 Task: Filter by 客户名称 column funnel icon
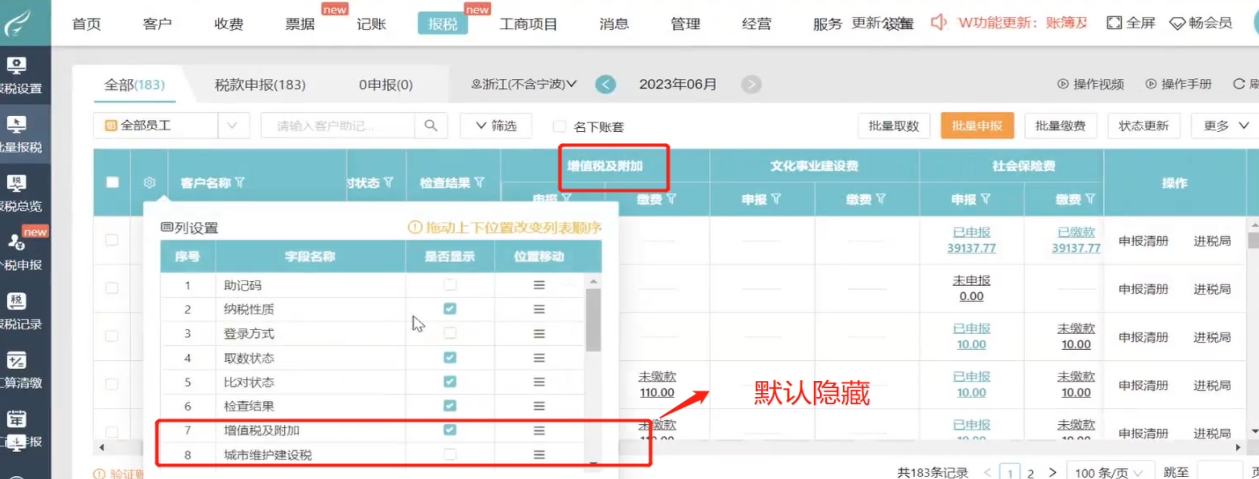click(240, 183)
